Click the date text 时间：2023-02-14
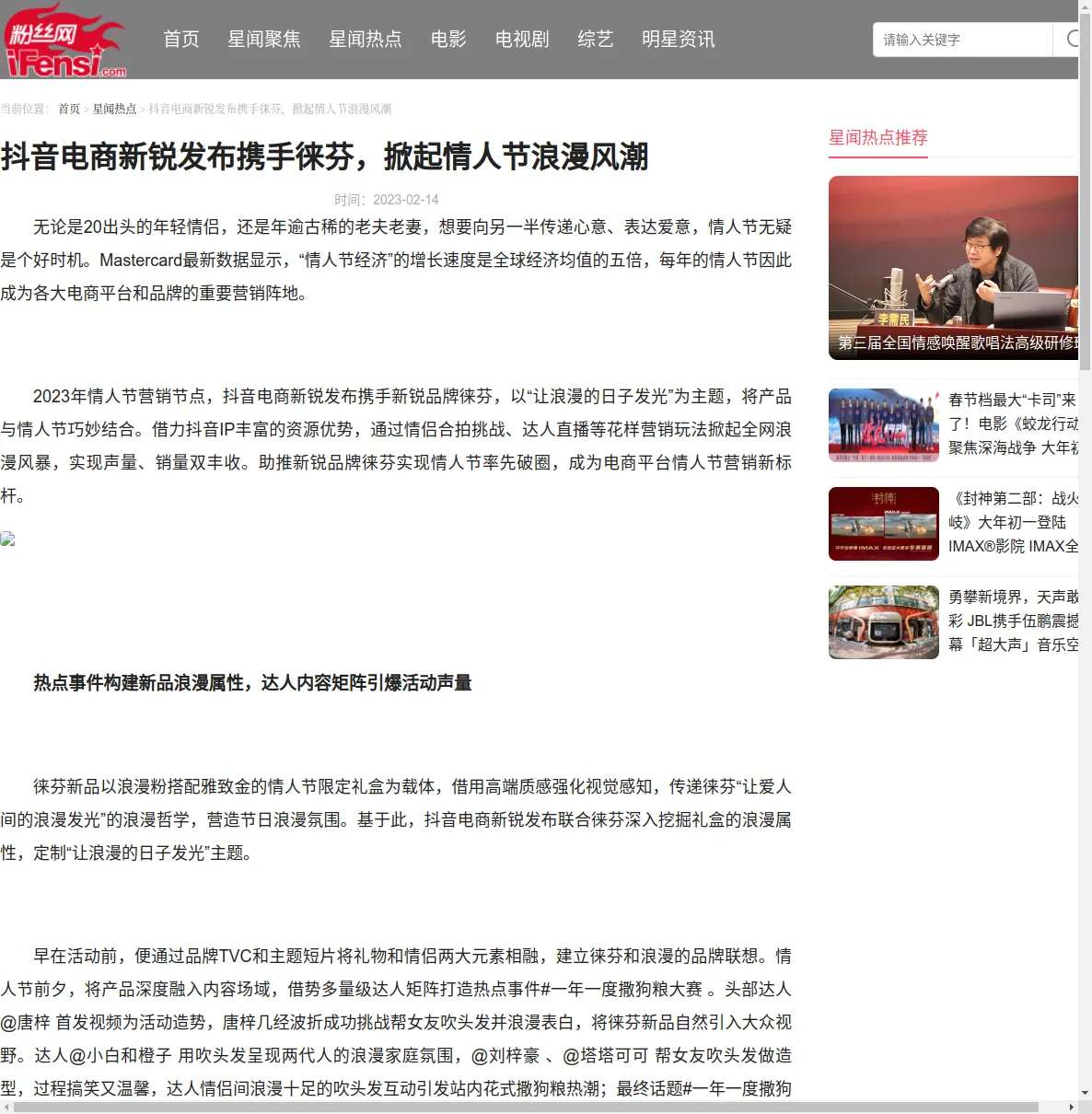 coord(387,200)
